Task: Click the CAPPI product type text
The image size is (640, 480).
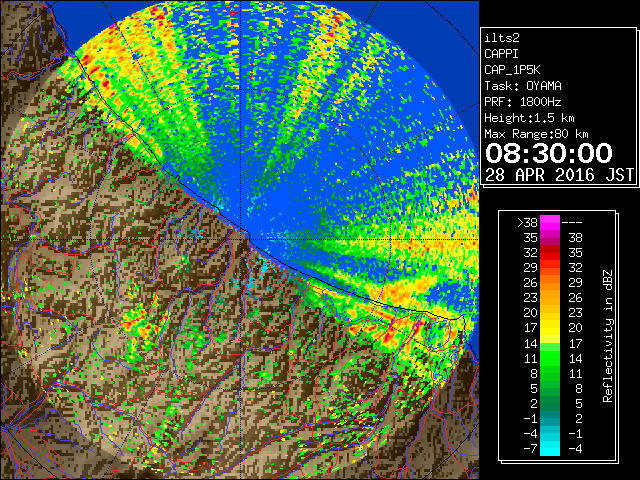Action: point(501,54)
